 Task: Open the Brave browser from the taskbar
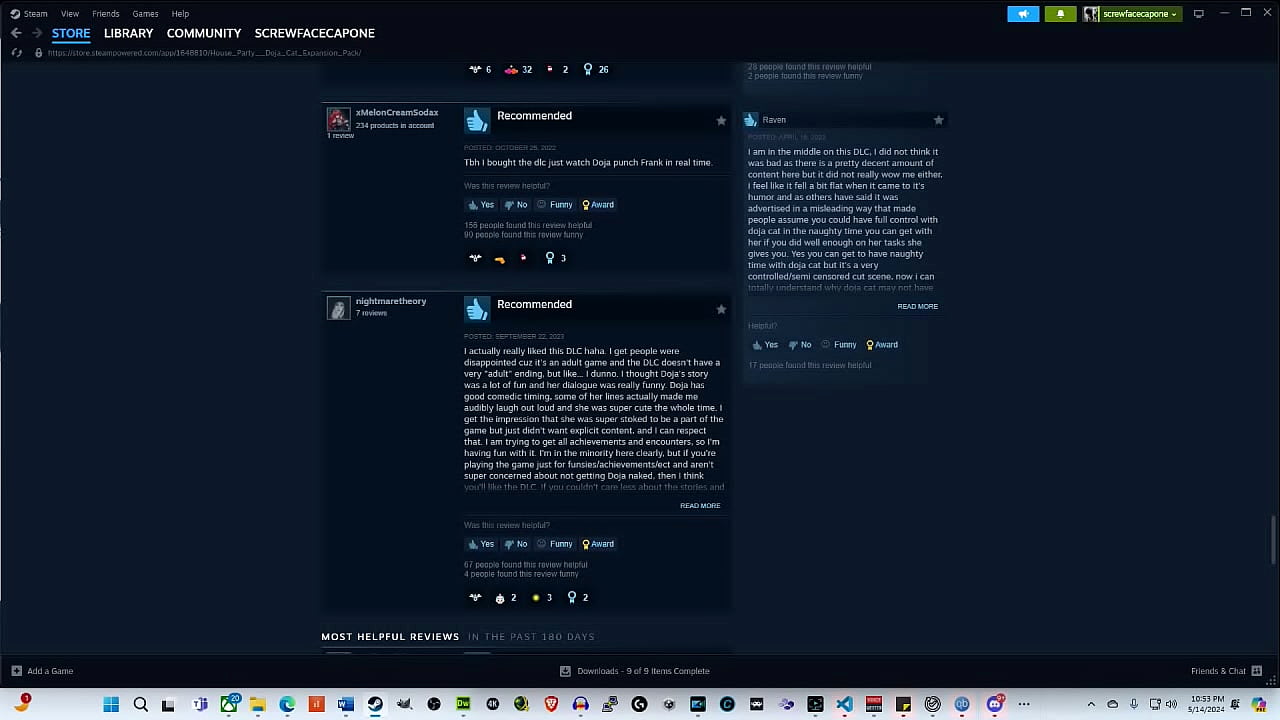(x=551, y=704)
